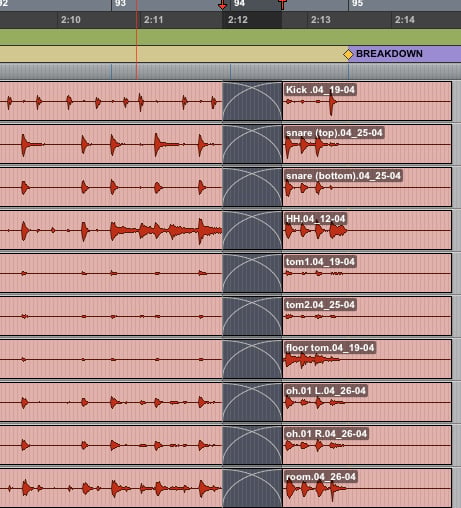Click 2:13 on the time ruler
461x508 pixels.
[x=321, y=20]
